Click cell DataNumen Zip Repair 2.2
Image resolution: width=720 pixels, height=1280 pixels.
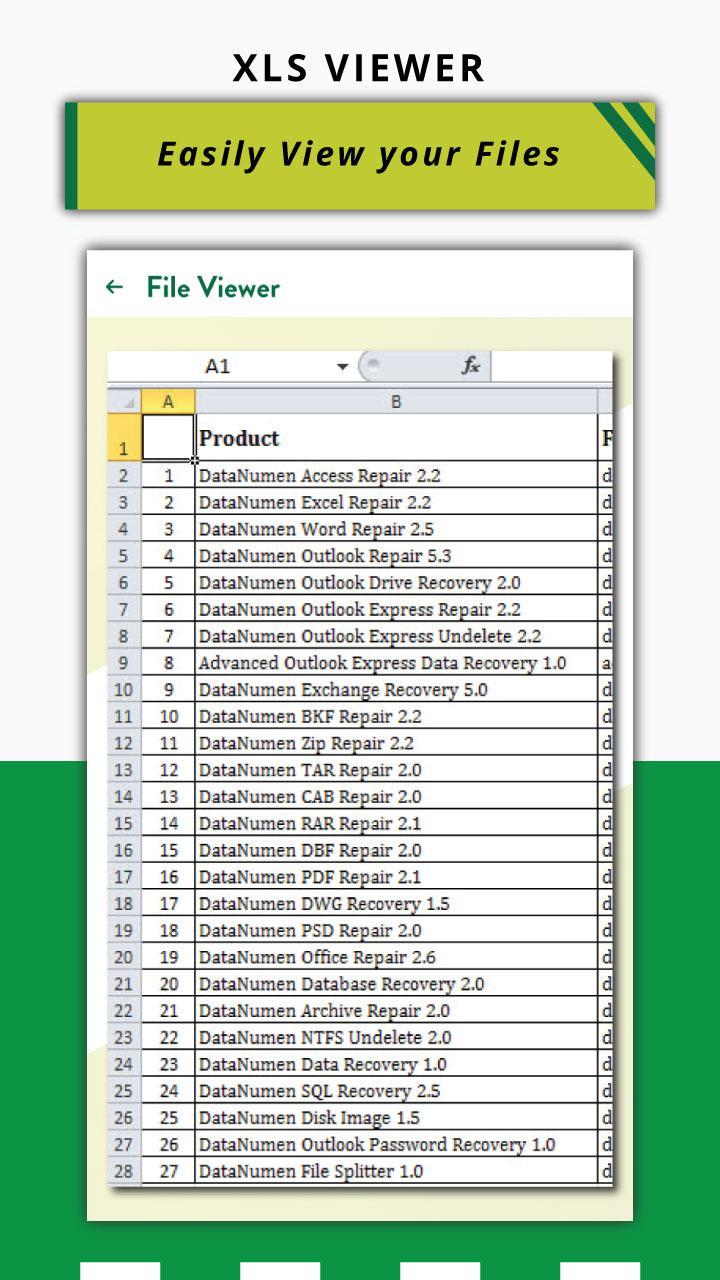click(x=396, y=743)
